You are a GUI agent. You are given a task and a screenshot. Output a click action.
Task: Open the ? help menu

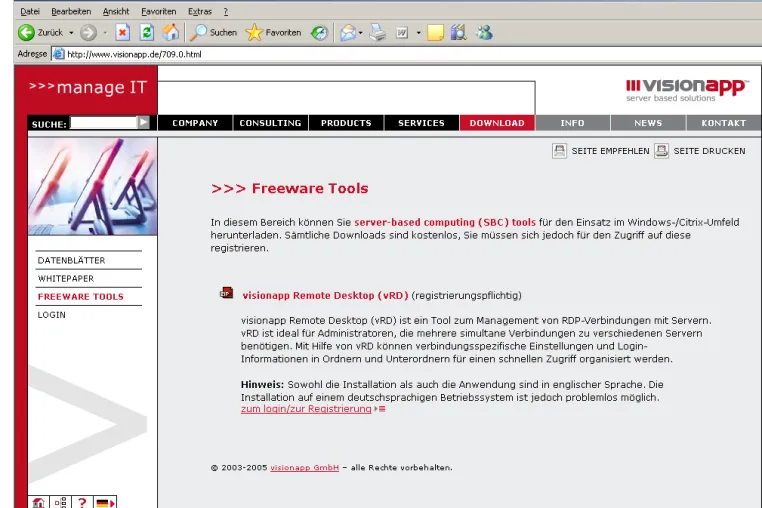point(225,11)
